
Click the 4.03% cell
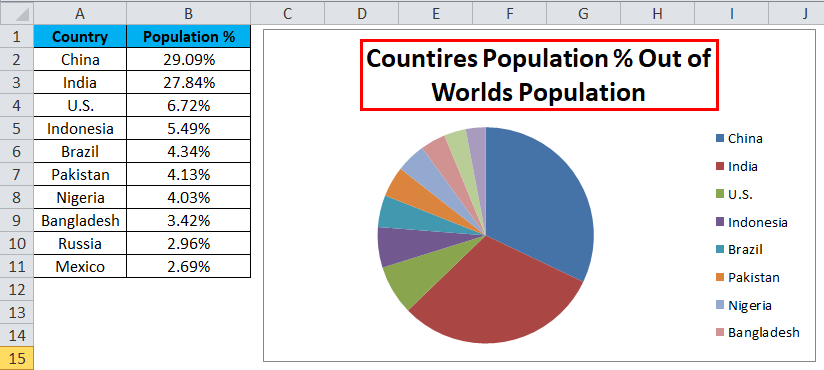(x=189, y=198)
